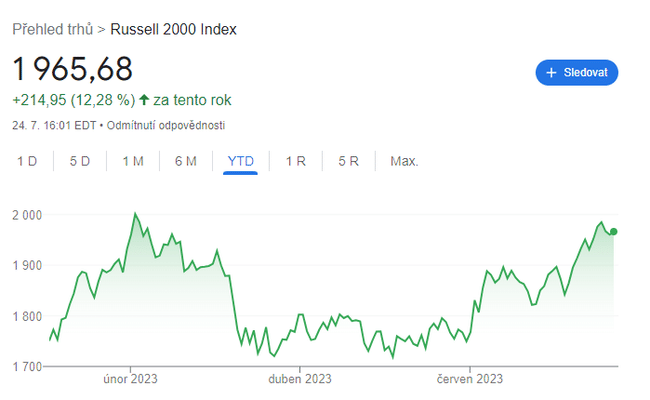Switch to 1 R yearly range
The height and width of the screenshot is (400, 650).
pyautogui.click(x=295, y=161)
